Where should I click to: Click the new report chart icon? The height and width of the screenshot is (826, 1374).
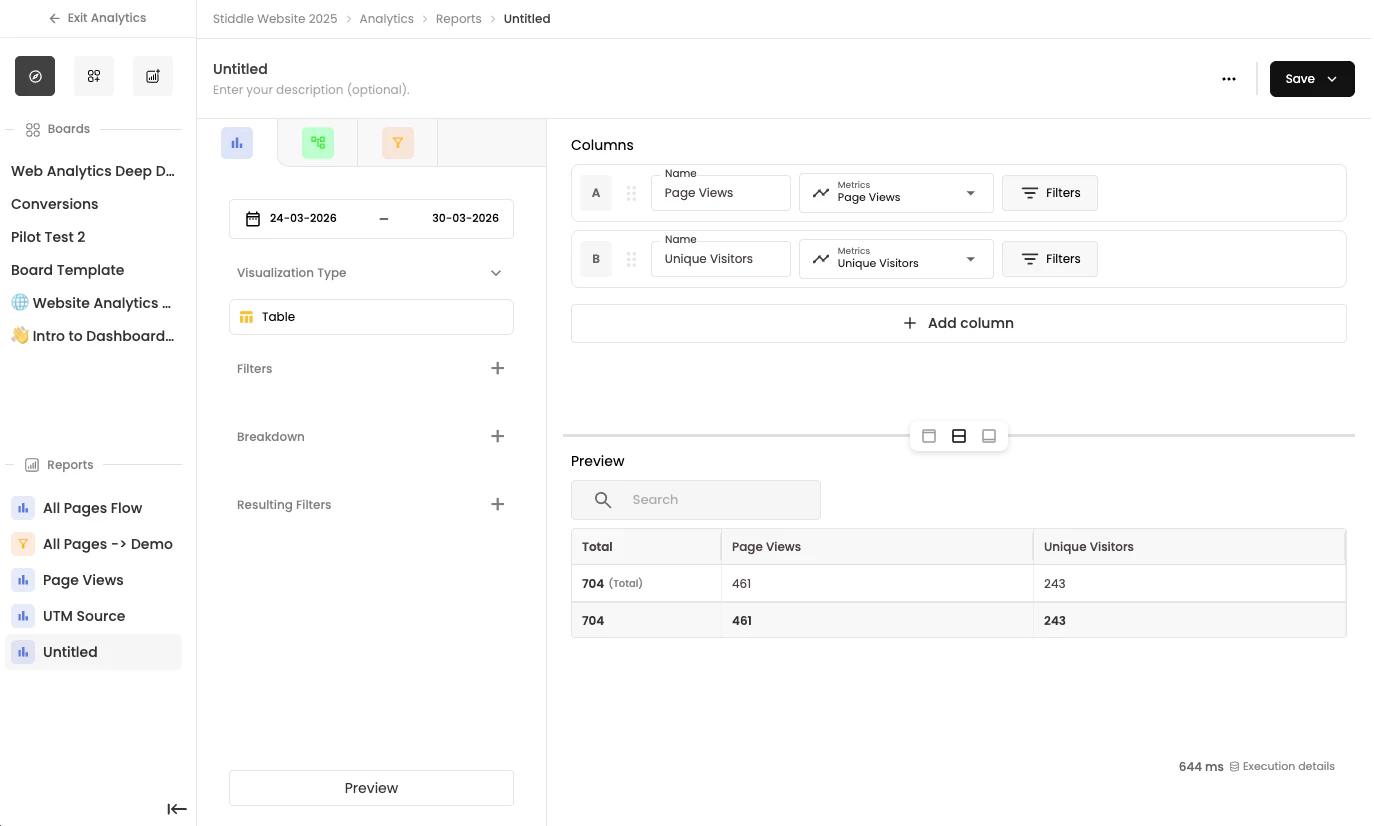(x=153, y=76)
